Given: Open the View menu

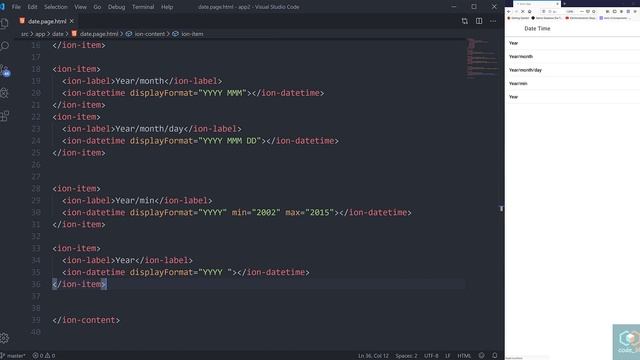Looking at the screenshot, I should (x=80, y=7).
